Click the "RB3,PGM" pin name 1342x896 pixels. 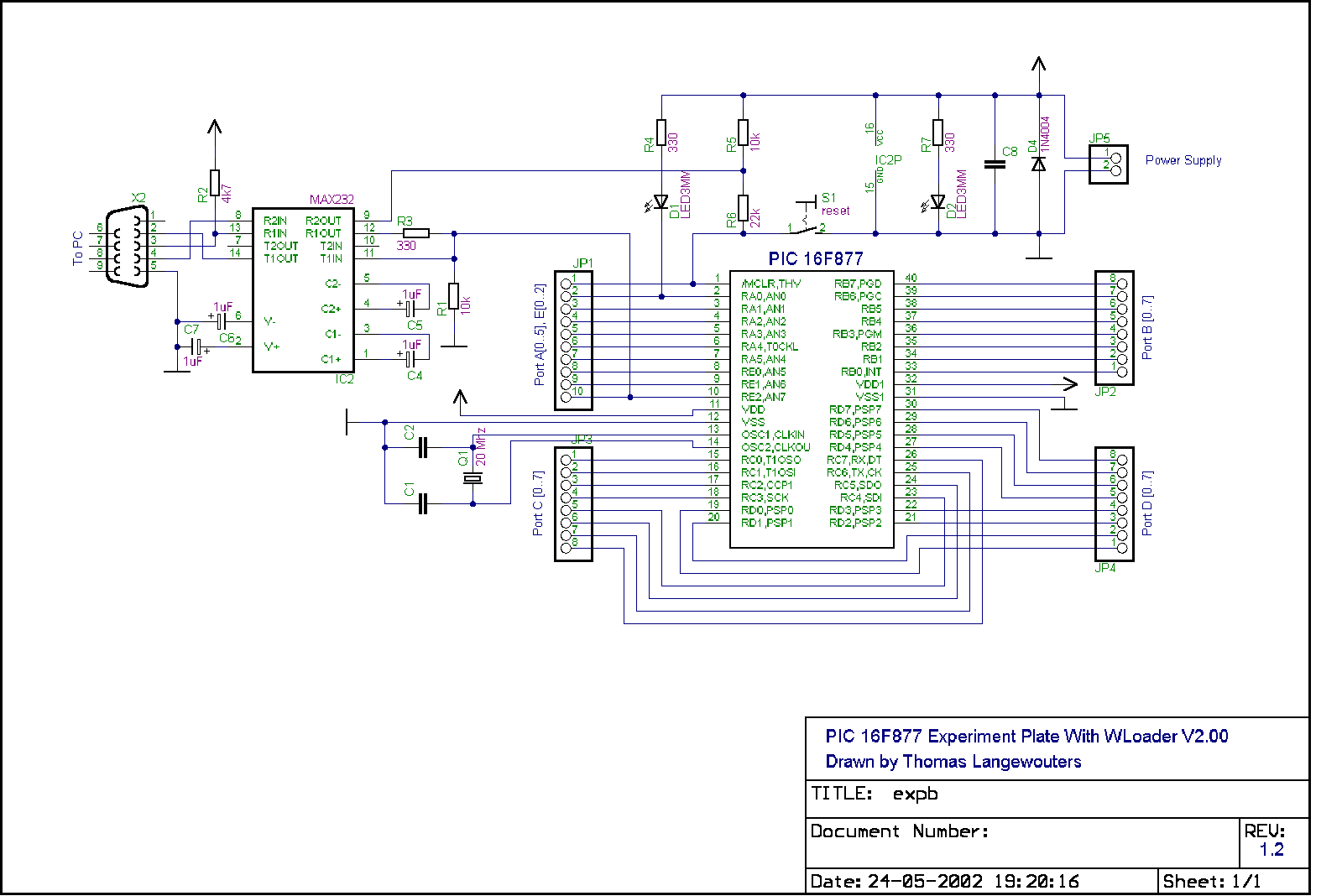[x=857, y=334]
